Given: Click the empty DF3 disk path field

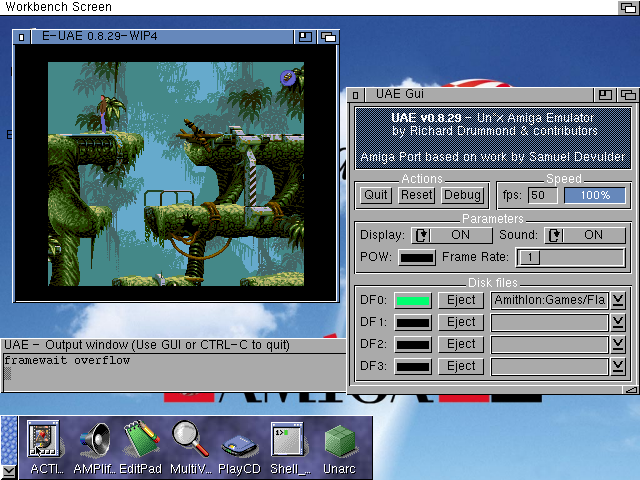Looking at the screenshot, I should click(x=549, y=366).
